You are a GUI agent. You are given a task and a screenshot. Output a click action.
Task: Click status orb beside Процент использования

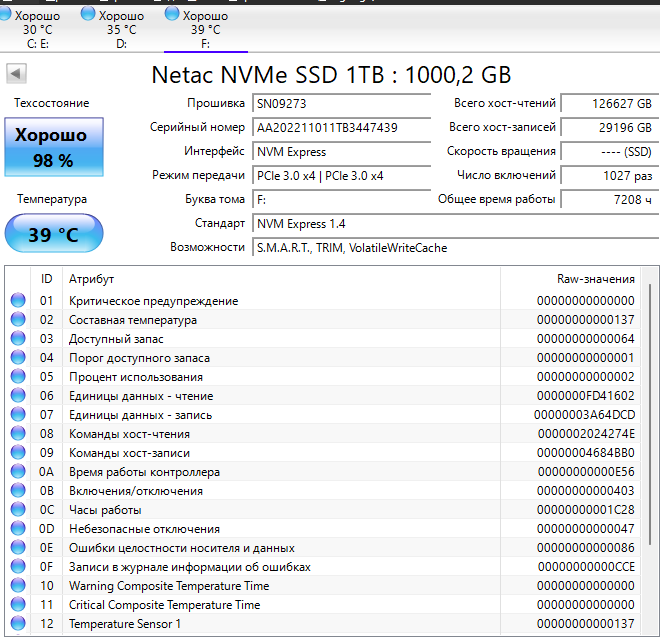coord(18,377)
